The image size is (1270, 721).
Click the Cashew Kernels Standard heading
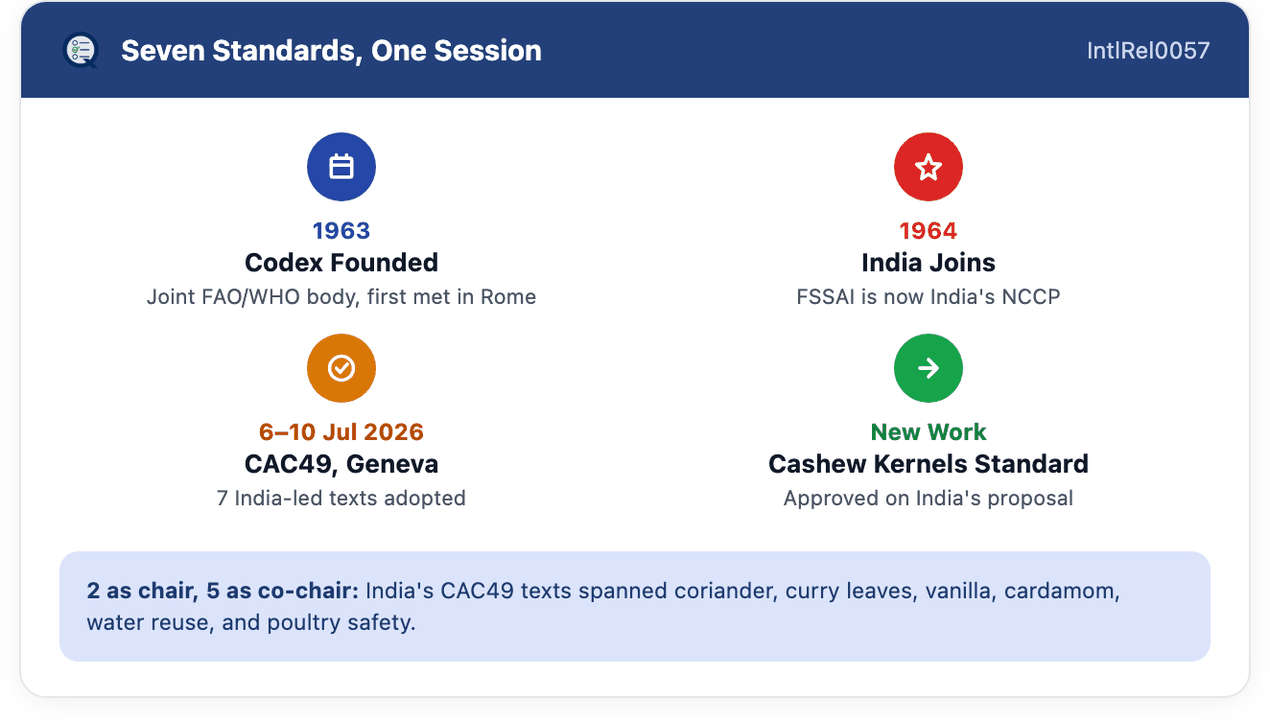pyautogui.click(x=928, y=465)
